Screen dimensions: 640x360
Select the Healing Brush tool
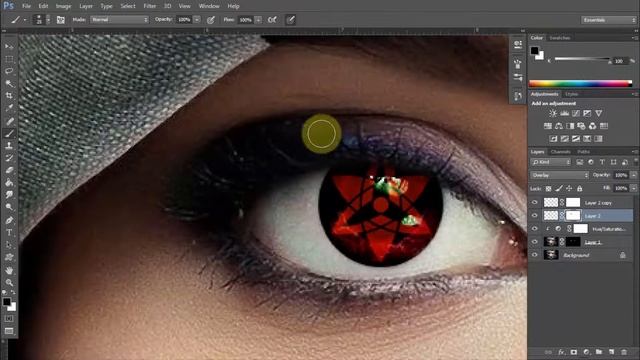point(9,121)
